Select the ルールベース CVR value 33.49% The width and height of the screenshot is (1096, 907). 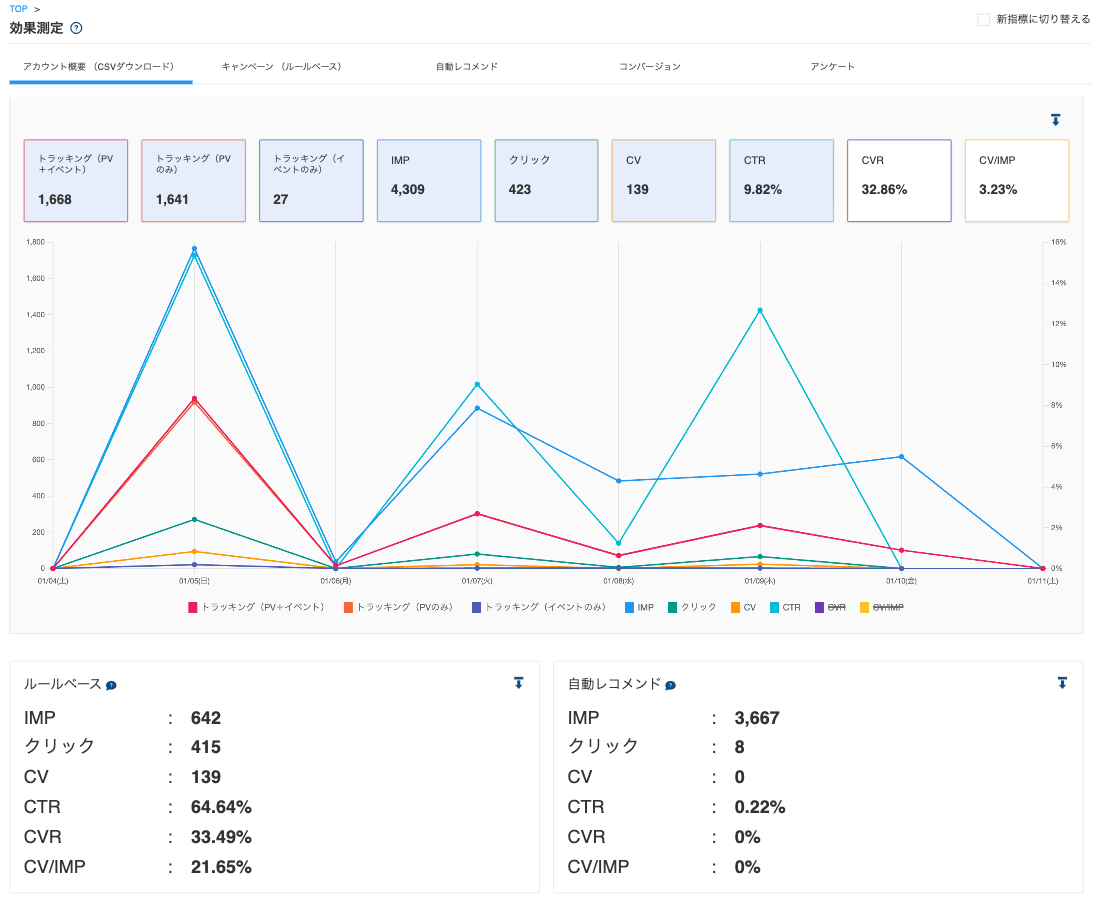tap(221, 837)
